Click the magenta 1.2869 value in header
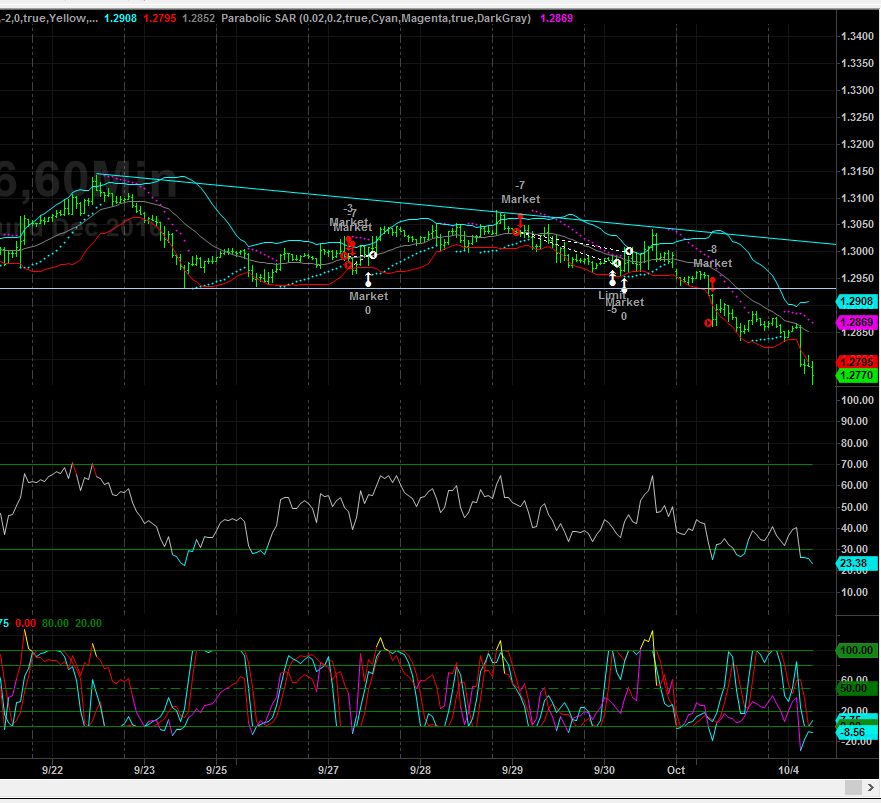Image resolution: width=881 pixels, height=803 pixels. click(x=557, y=19)
